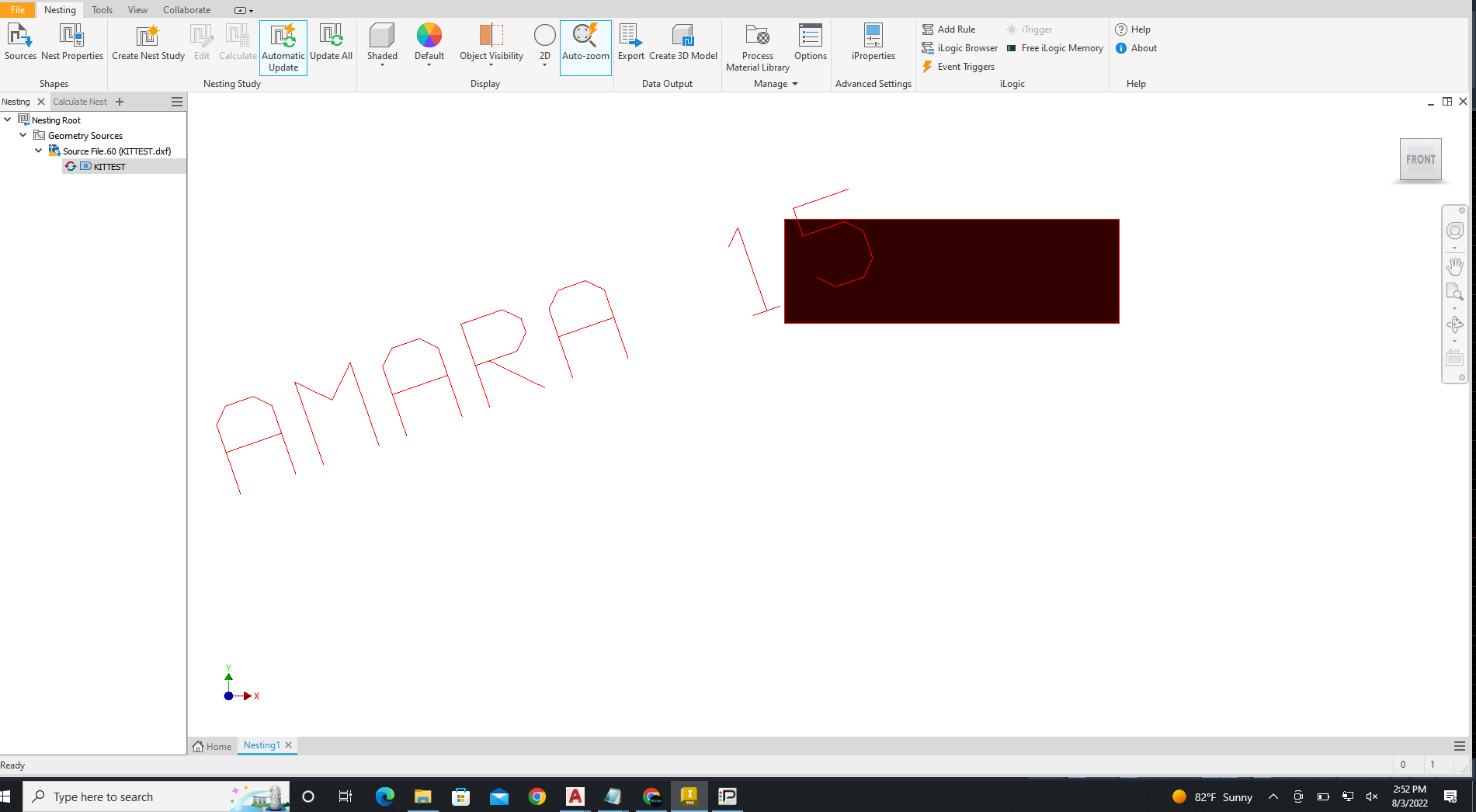Expand the Manage panel dropdown

776,84
